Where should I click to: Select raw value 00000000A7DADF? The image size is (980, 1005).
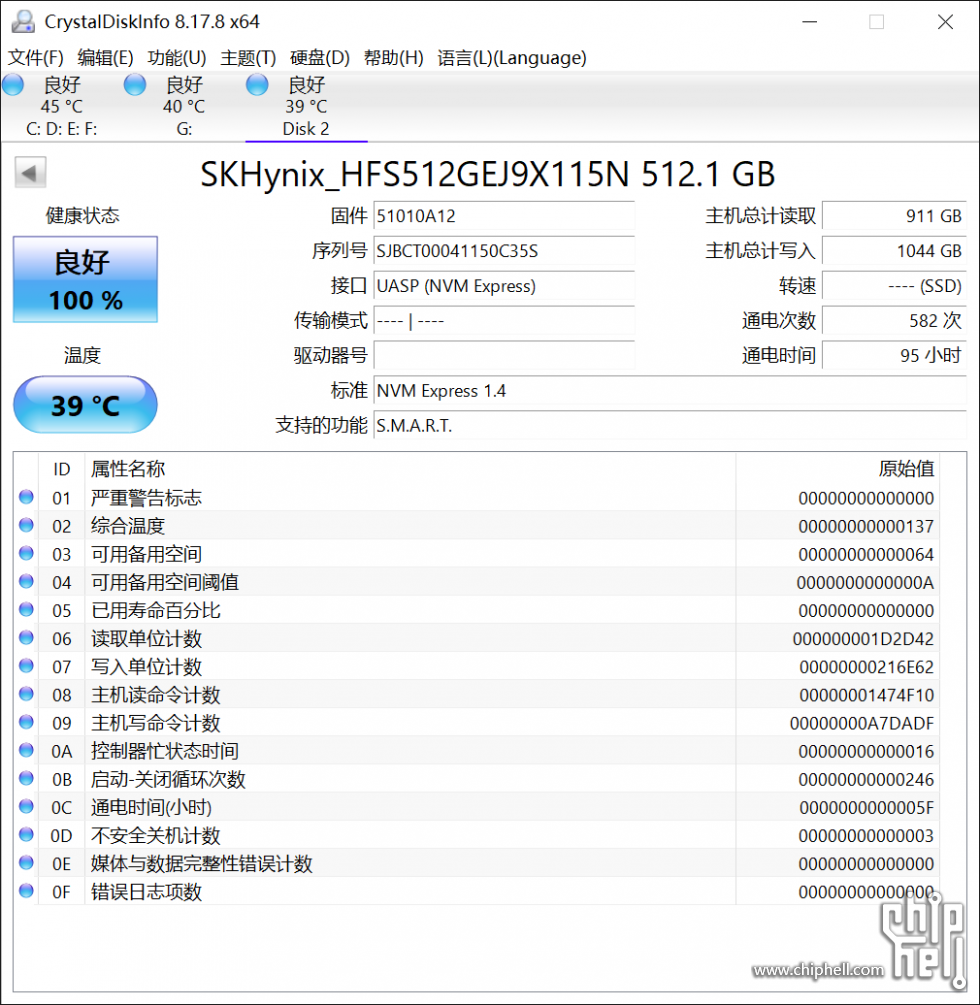(x=862, y=723)
